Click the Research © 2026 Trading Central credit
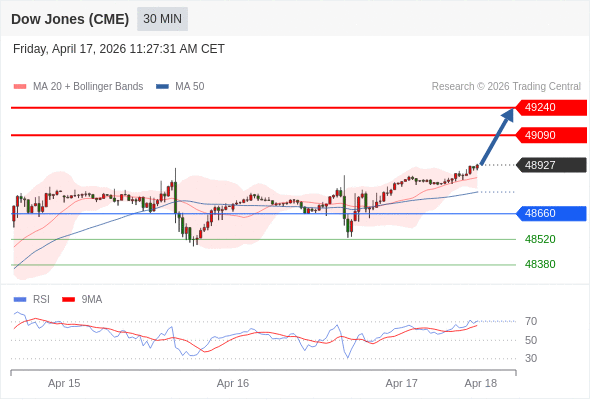This screenshot has height=400, width=590. 506,87
